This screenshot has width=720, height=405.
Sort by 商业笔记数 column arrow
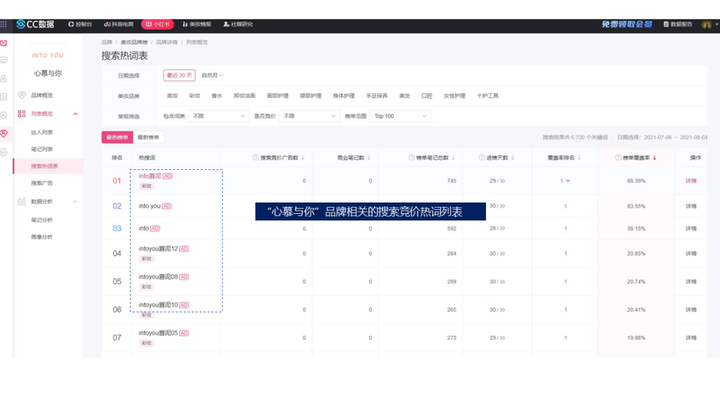coord(369,158)
